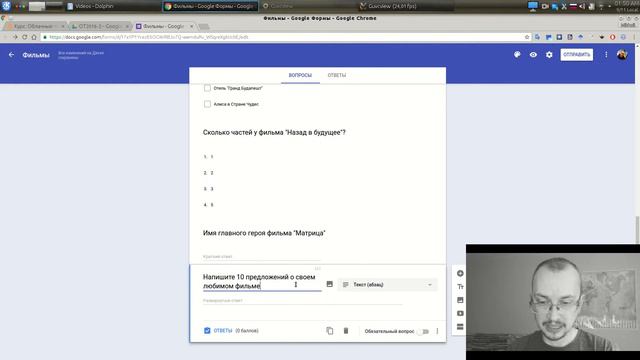The image size is (640, 360).
Task: Open form settings gear icon
Action: click(549, 55)
